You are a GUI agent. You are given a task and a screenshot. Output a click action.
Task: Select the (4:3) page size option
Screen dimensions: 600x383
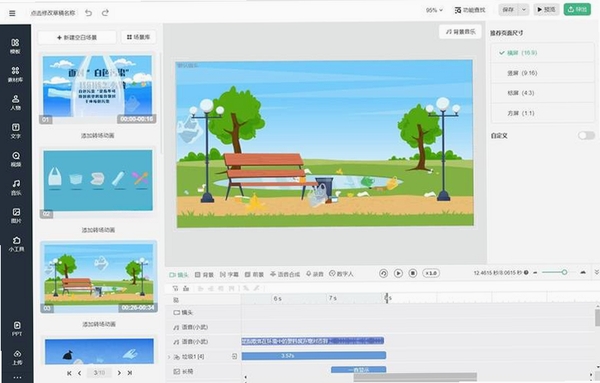click(x=543, y=93)
